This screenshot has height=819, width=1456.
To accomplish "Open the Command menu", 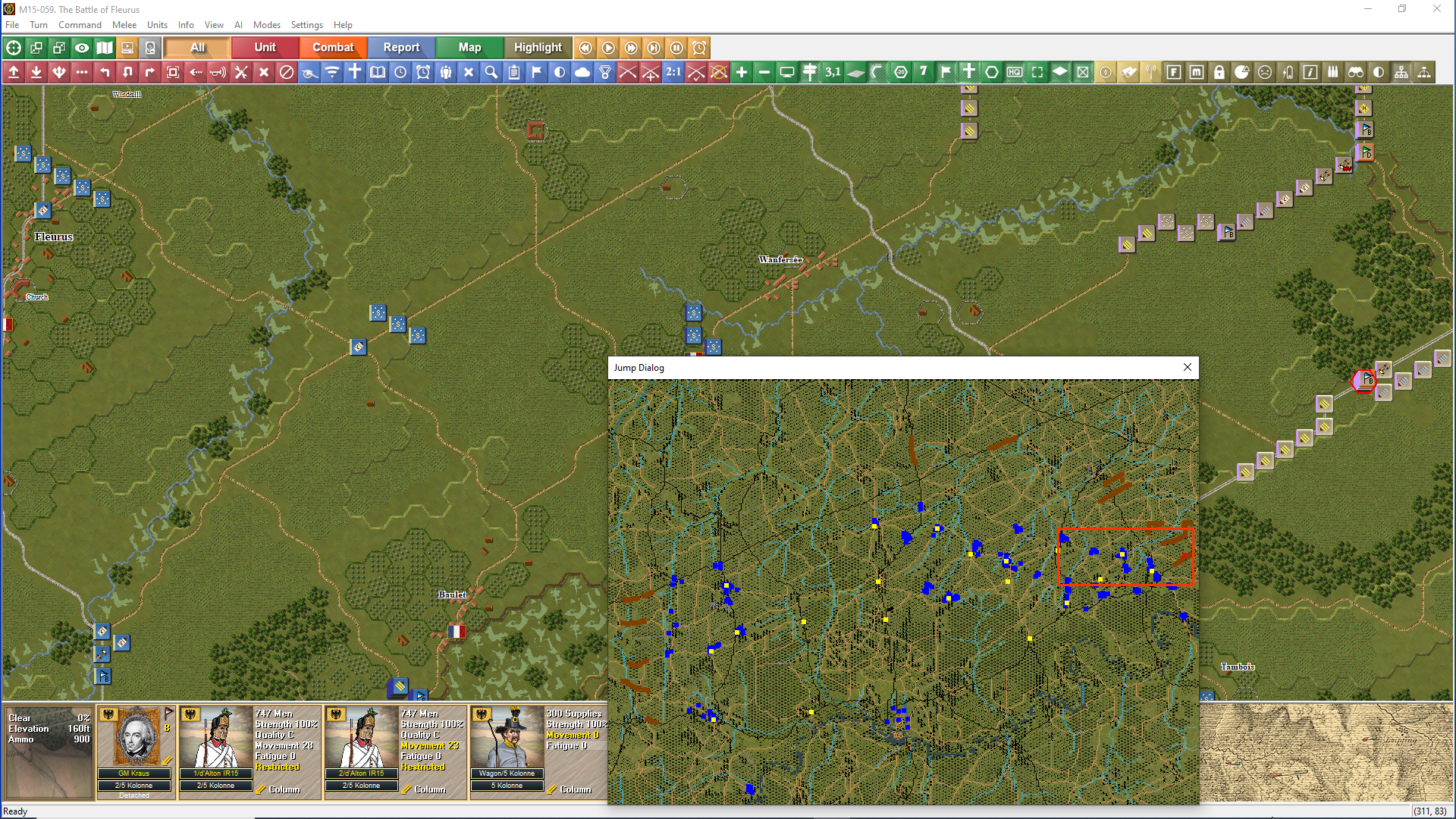I will (80, 25).
